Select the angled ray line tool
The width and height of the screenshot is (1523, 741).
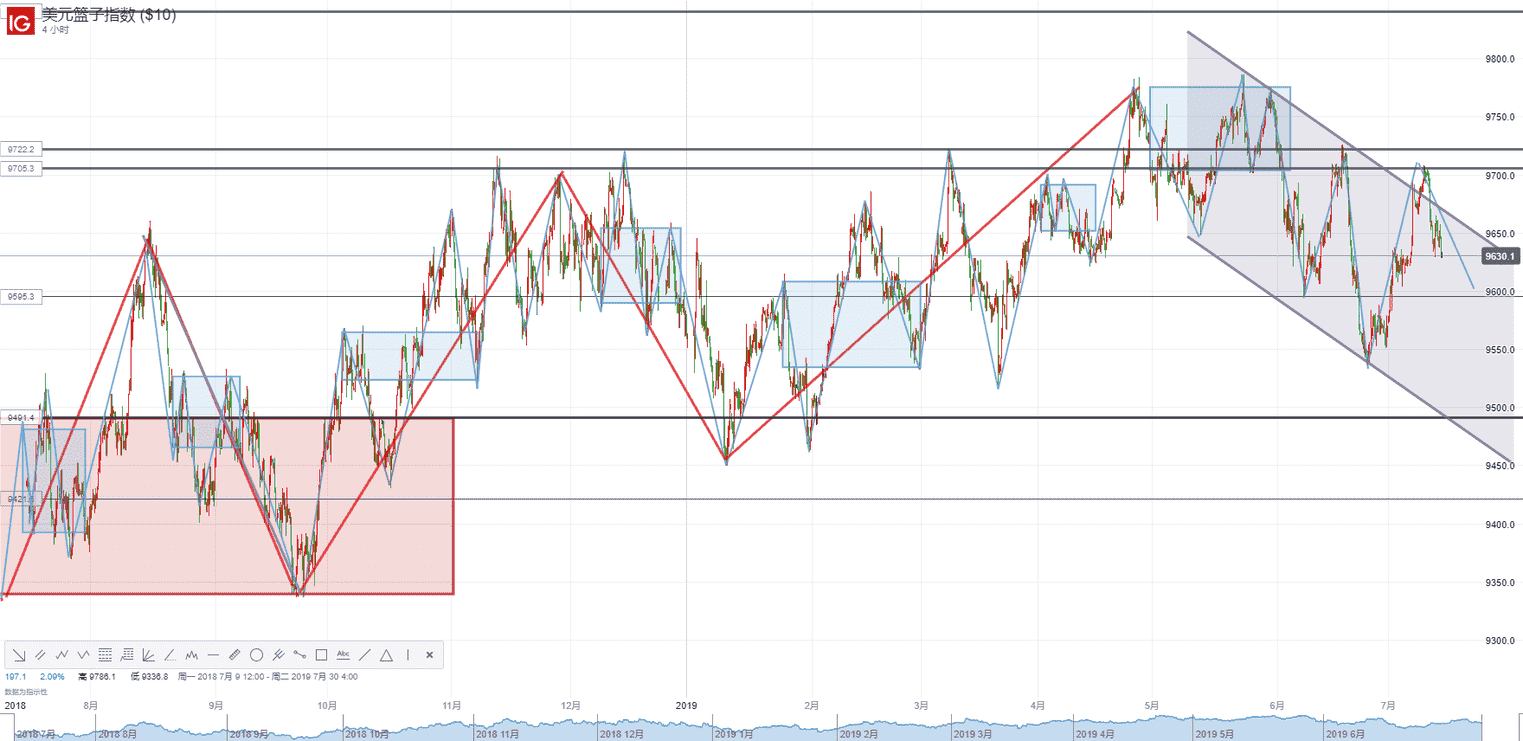click(170, 655)
